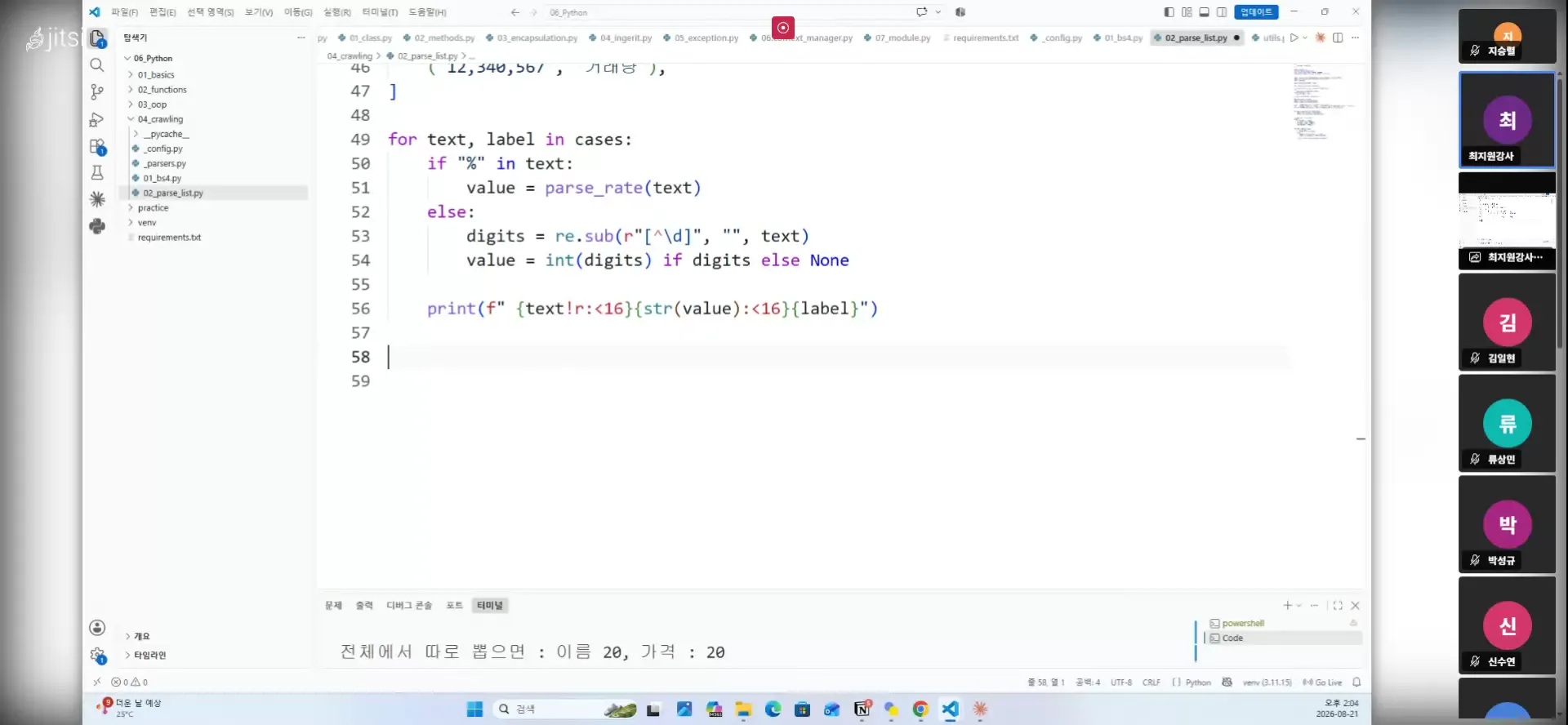Image resolution: width=1568 pixels, height=725 pixels.
Task: Switch to the 07_module.py tab
Action: (898, 38)
